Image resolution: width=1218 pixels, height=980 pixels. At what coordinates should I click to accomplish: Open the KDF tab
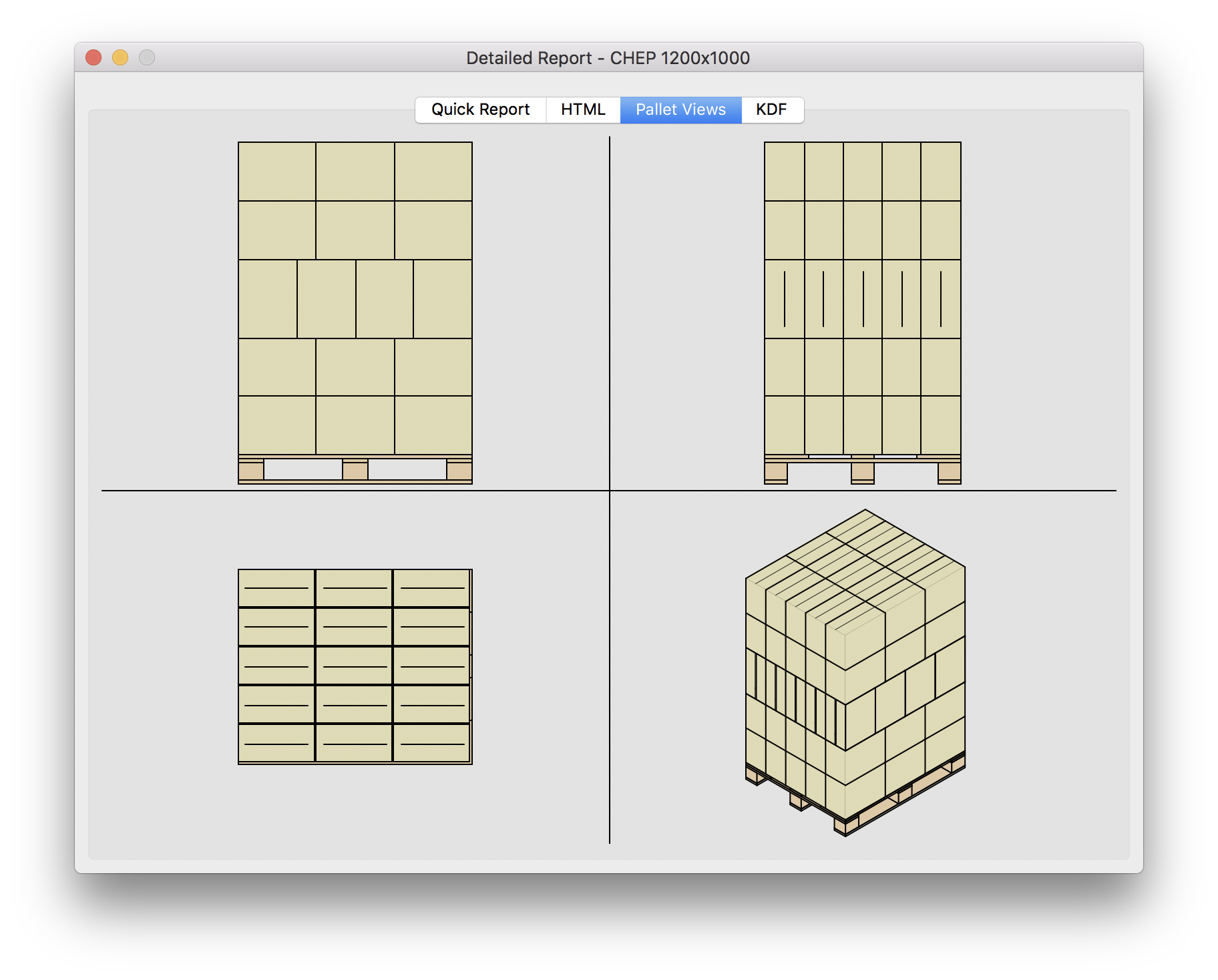(x=772, y=109)
